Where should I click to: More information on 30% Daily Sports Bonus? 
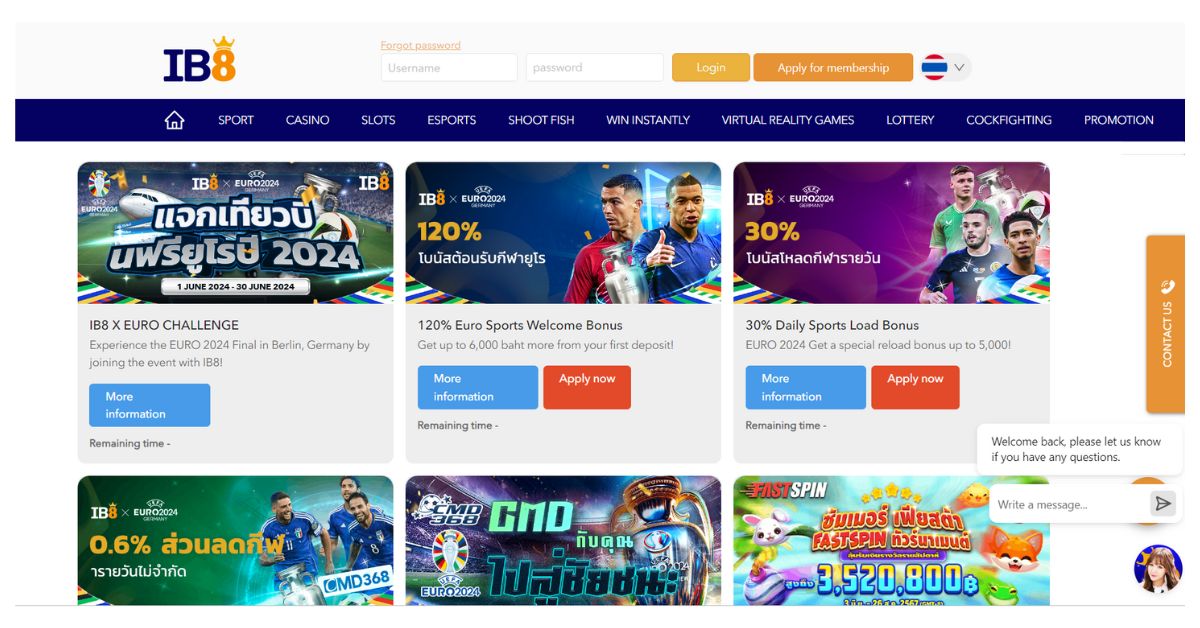tap(806, 387)
